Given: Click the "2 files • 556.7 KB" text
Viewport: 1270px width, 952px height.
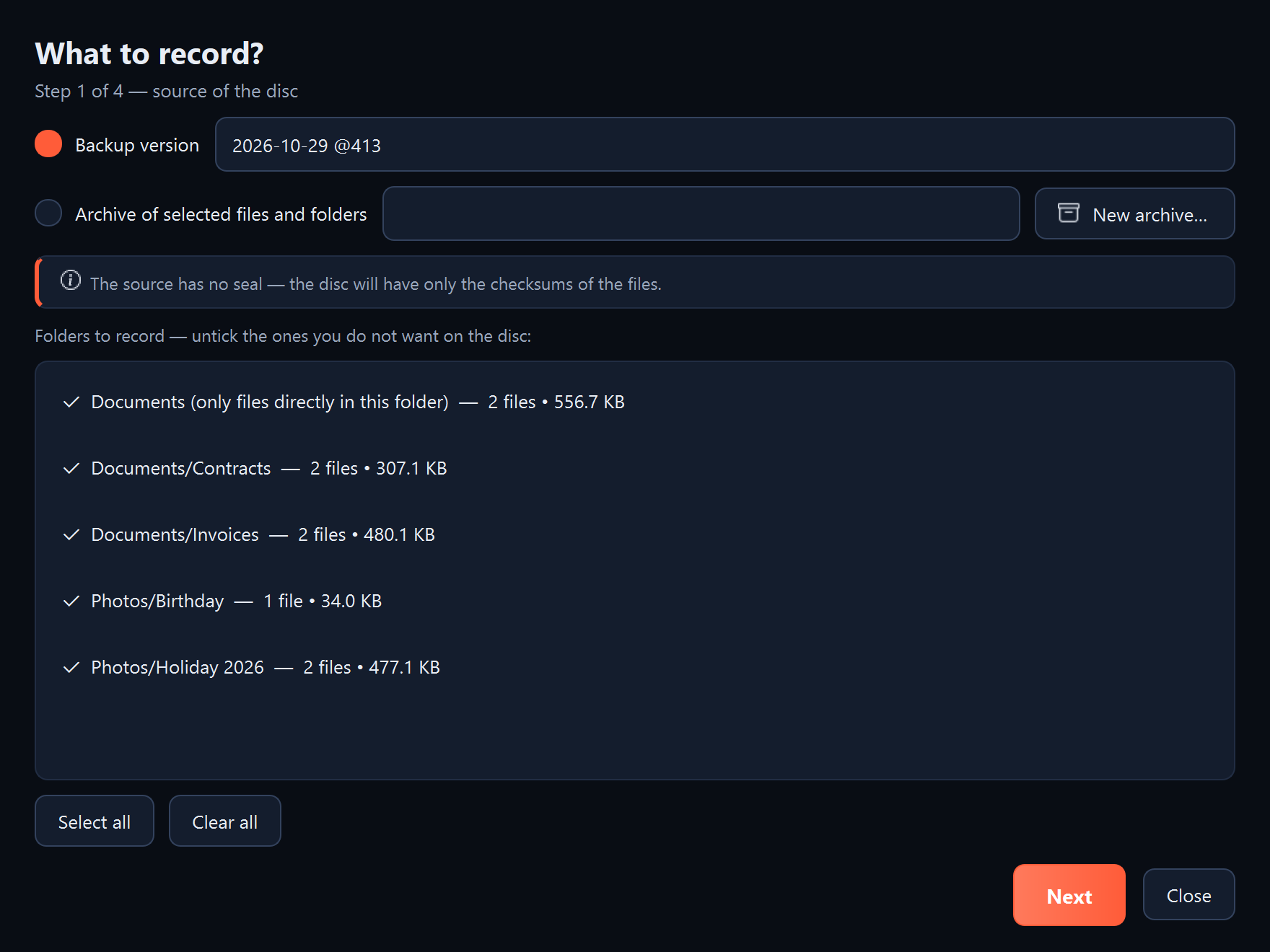Looking at the screenshot, I should (x=556, y=402).
